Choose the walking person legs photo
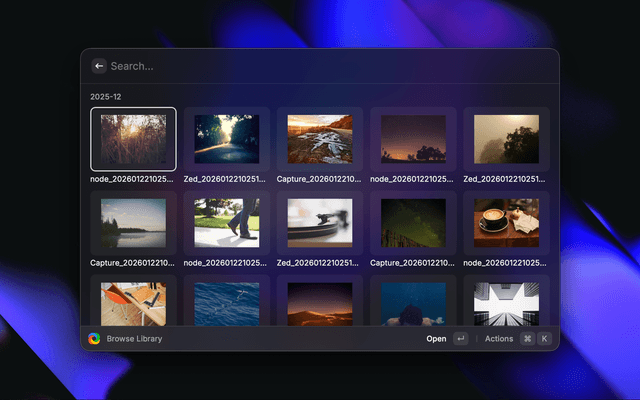 pyautogui.click(x=227, y=222)
